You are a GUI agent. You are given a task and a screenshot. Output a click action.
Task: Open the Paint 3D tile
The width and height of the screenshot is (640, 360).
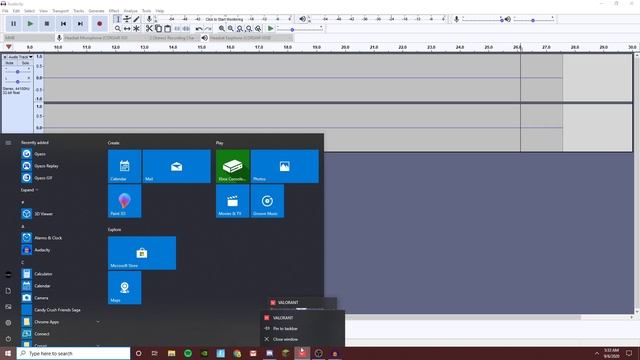[x=124, y=201]
